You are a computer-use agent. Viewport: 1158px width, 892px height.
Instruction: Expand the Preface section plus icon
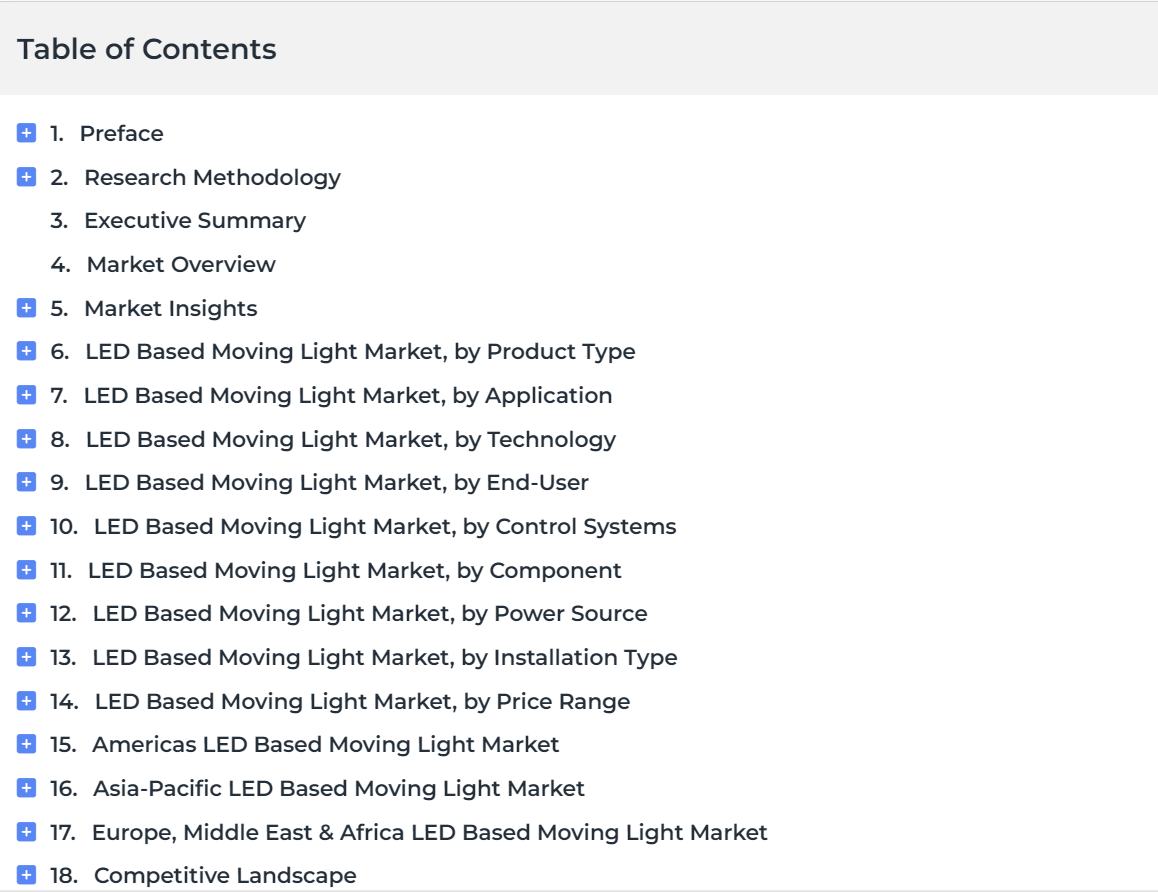click(27, 133)
